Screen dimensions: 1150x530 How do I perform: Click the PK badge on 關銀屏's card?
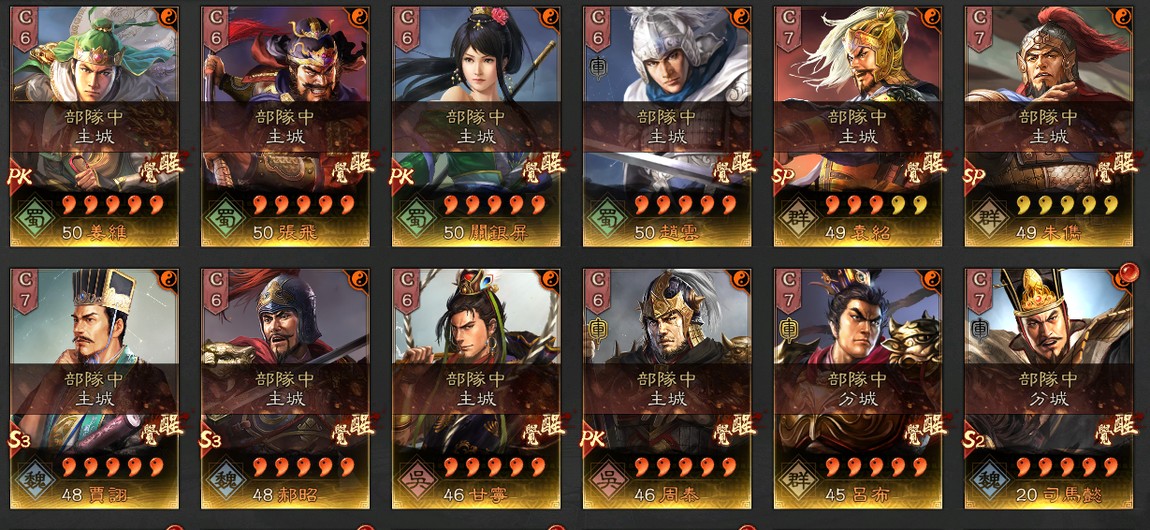[404, 177]
